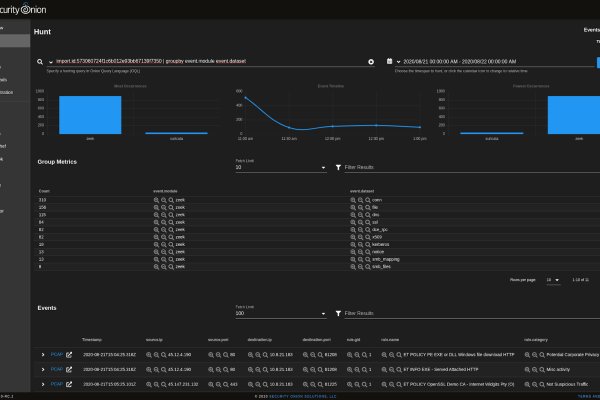Open the Rows per page dropdown
Image resolution: width=600 pixels, height=400 pixels.
[x=552, y=281]
